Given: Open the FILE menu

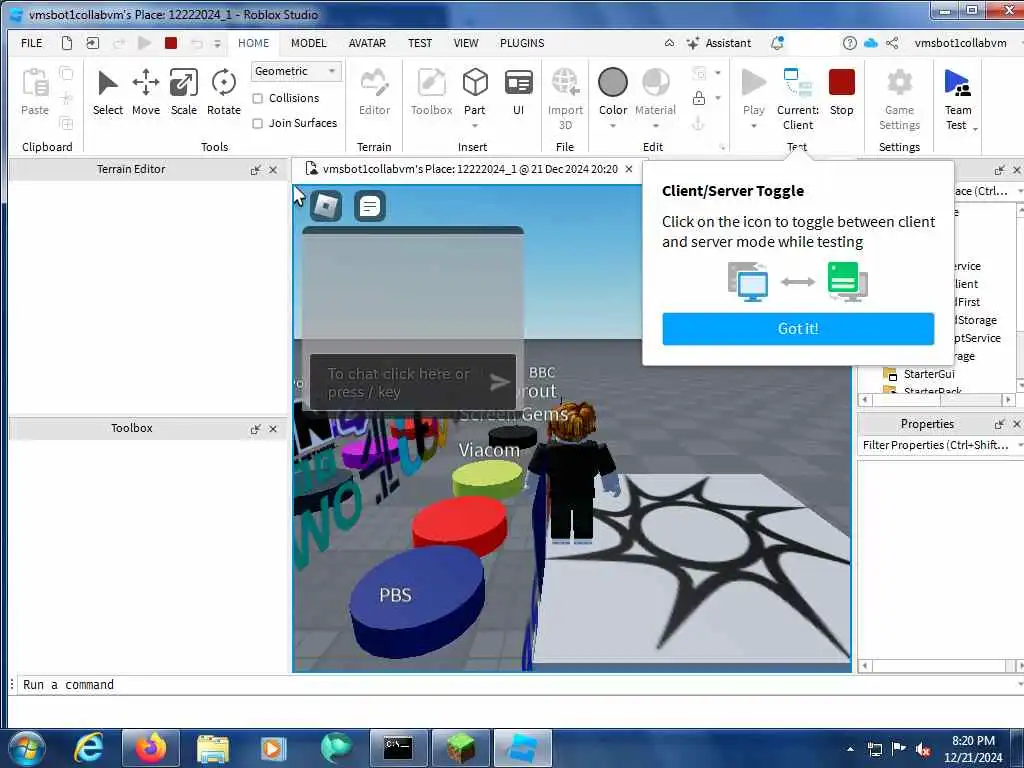Looking at the screenshot, I should (x=31, y=43).
